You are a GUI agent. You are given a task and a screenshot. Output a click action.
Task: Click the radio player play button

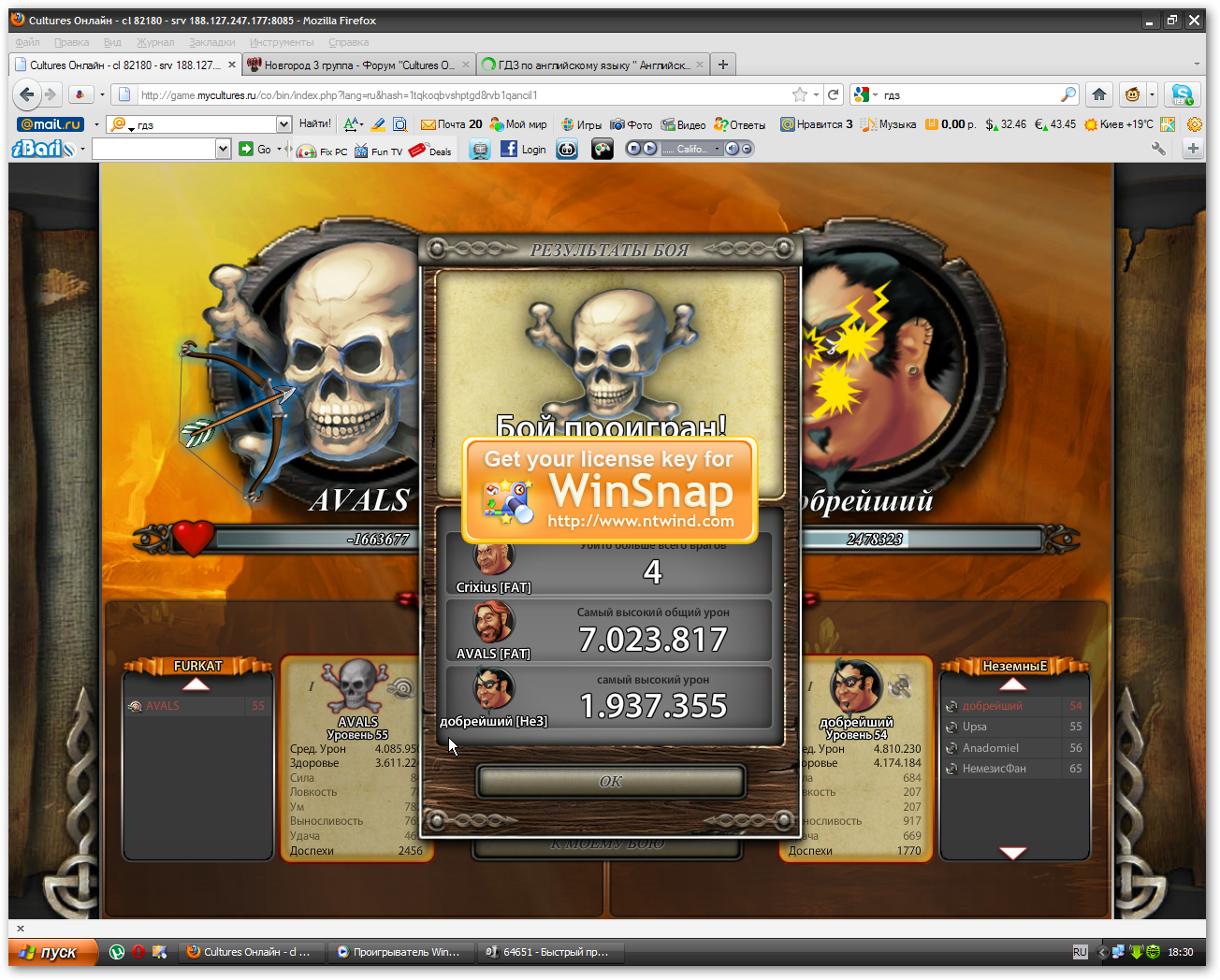pyautogui.click(x=649, y=149)
